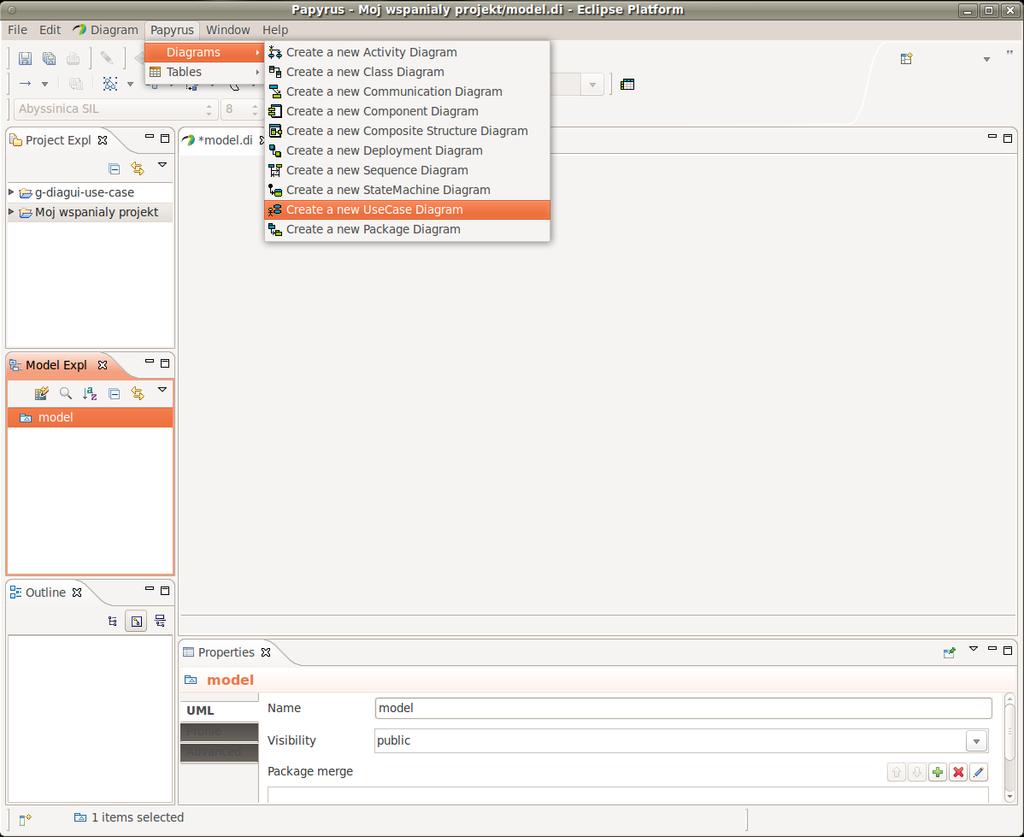The height and width of the screenshot is (837, 1024).
Task: Open the font name combo box
Action: click(x=115, y=109)
